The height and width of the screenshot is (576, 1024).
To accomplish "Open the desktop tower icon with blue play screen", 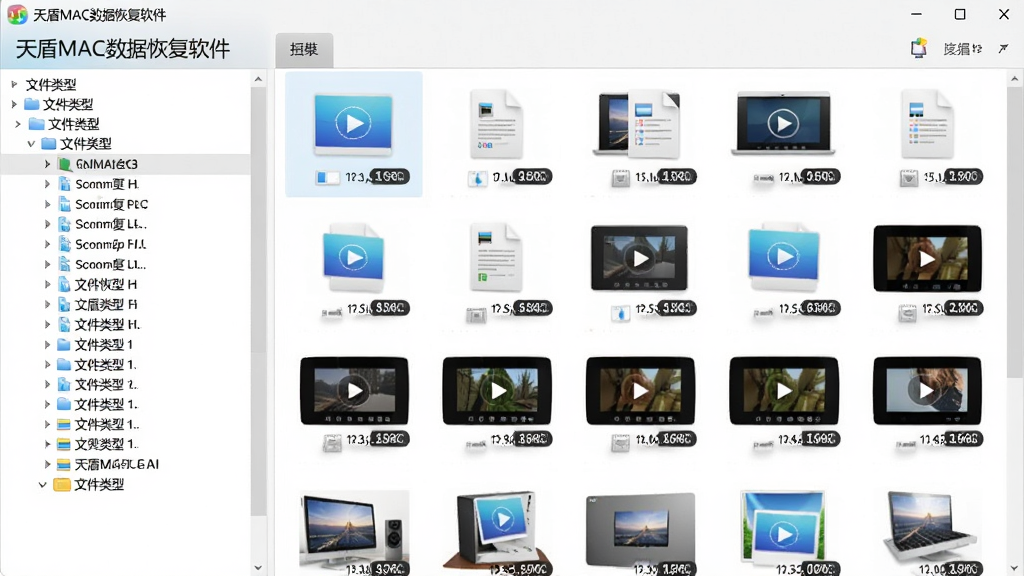I will pyautogui.click(x=496, y=528).
